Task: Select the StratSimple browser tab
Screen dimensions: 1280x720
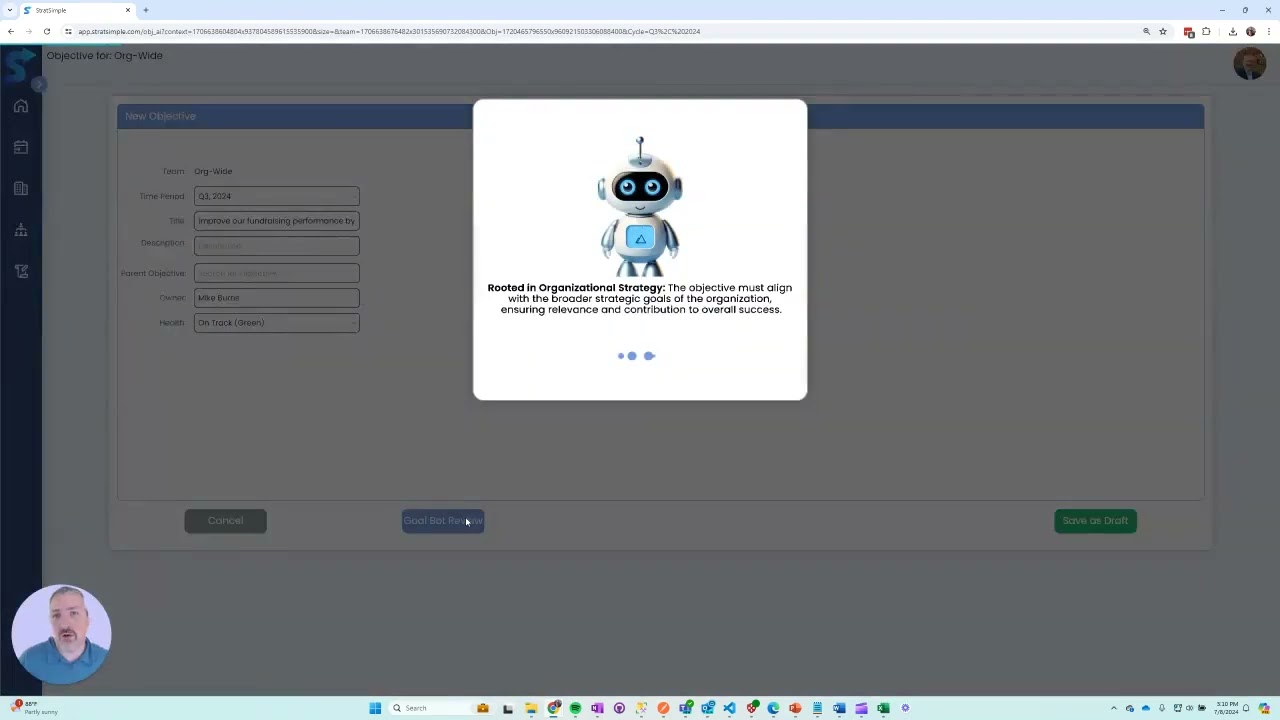Action: 78,10
